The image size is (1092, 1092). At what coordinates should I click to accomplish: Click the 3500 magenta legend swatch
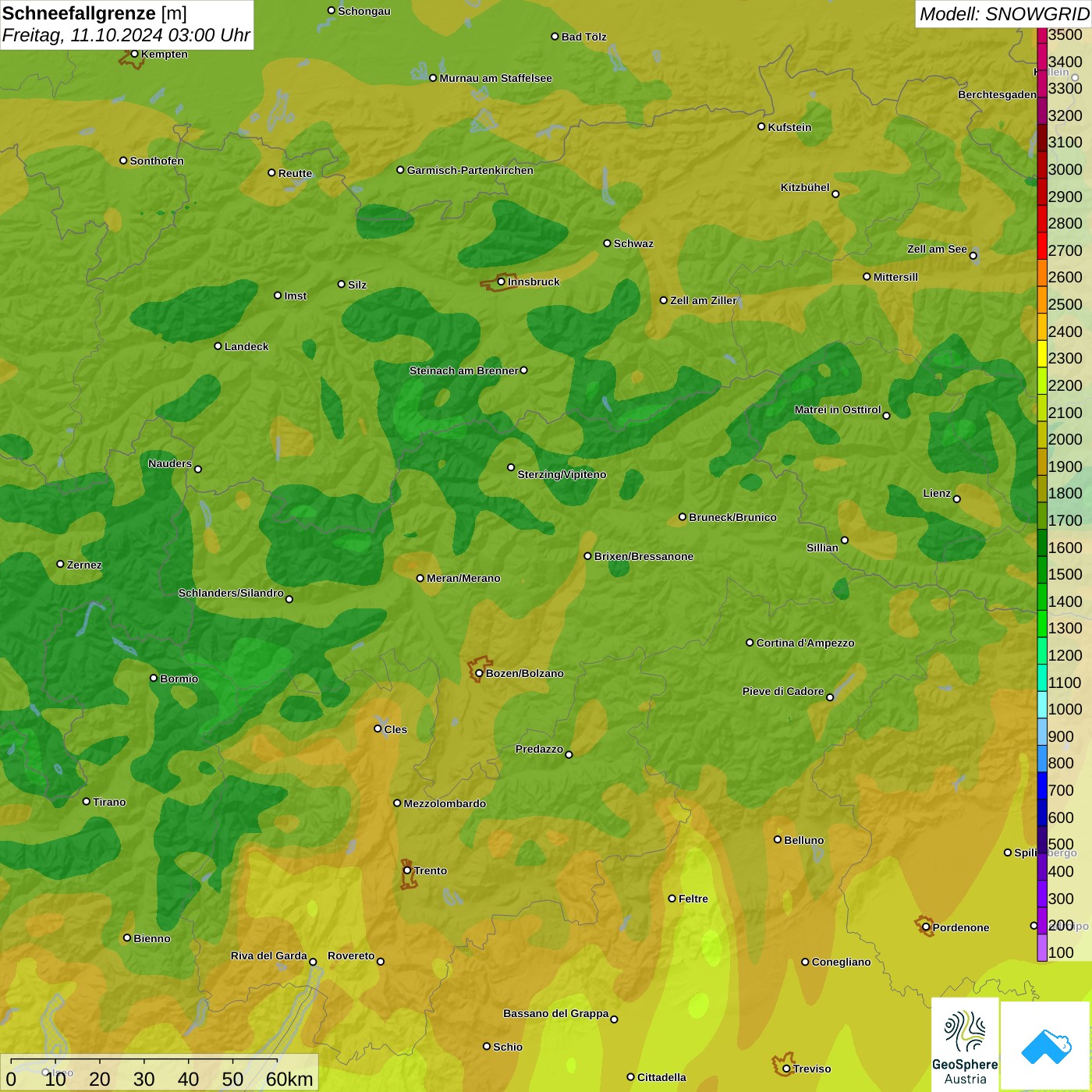[x=1042, y=35]
